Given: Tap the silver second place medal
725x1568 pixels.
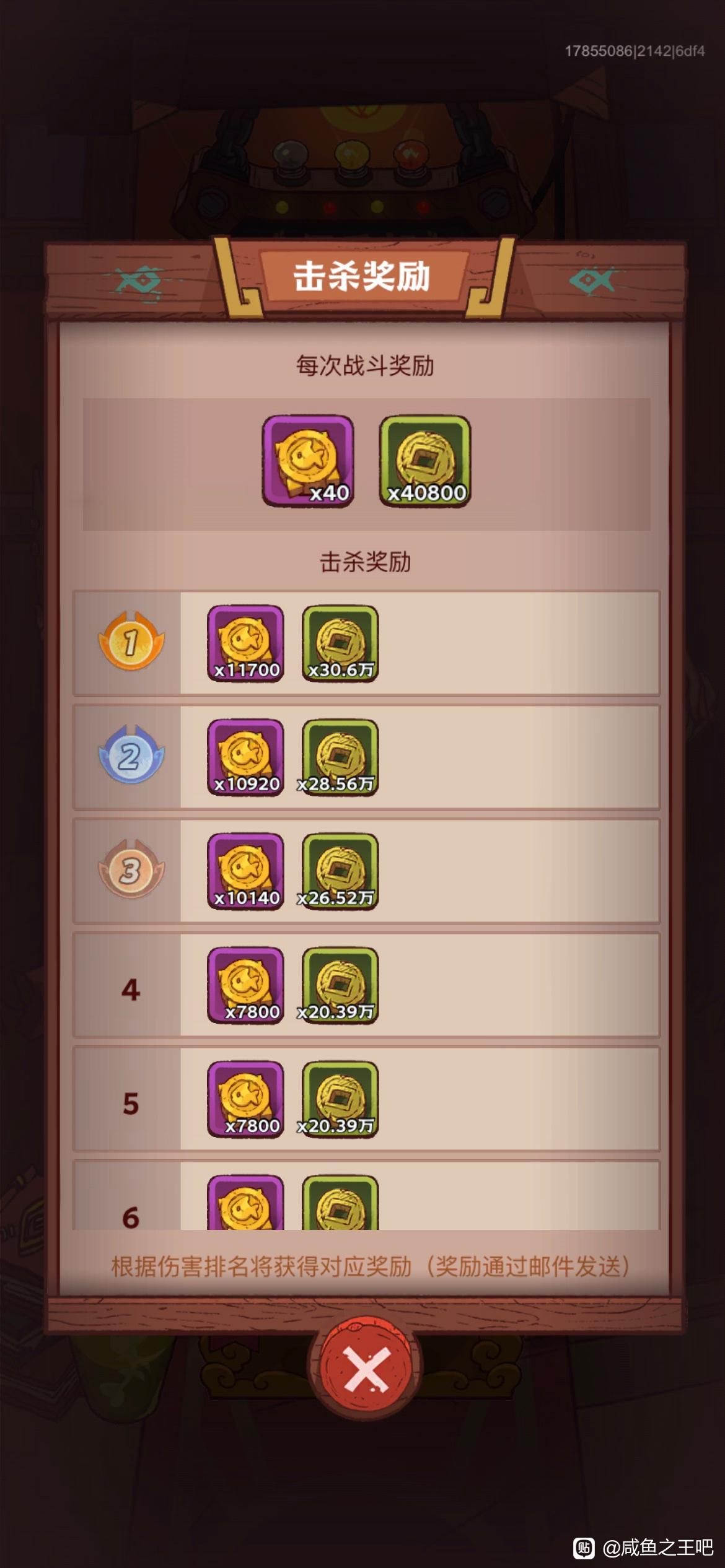Looking at the screenshot, I should coord(131,755).
